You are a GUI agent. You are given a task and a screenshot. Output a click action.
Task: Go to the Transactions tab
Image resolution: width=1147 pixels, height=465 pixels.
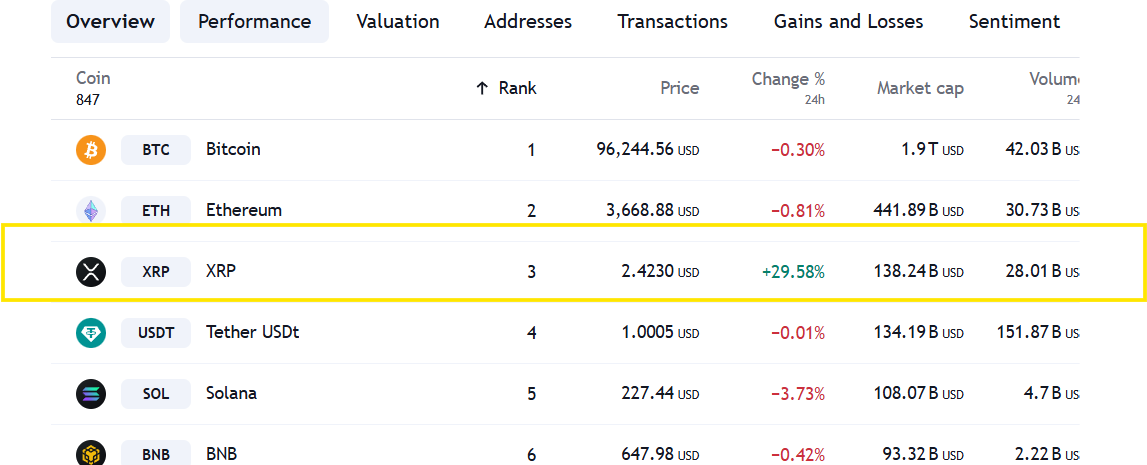673,21
